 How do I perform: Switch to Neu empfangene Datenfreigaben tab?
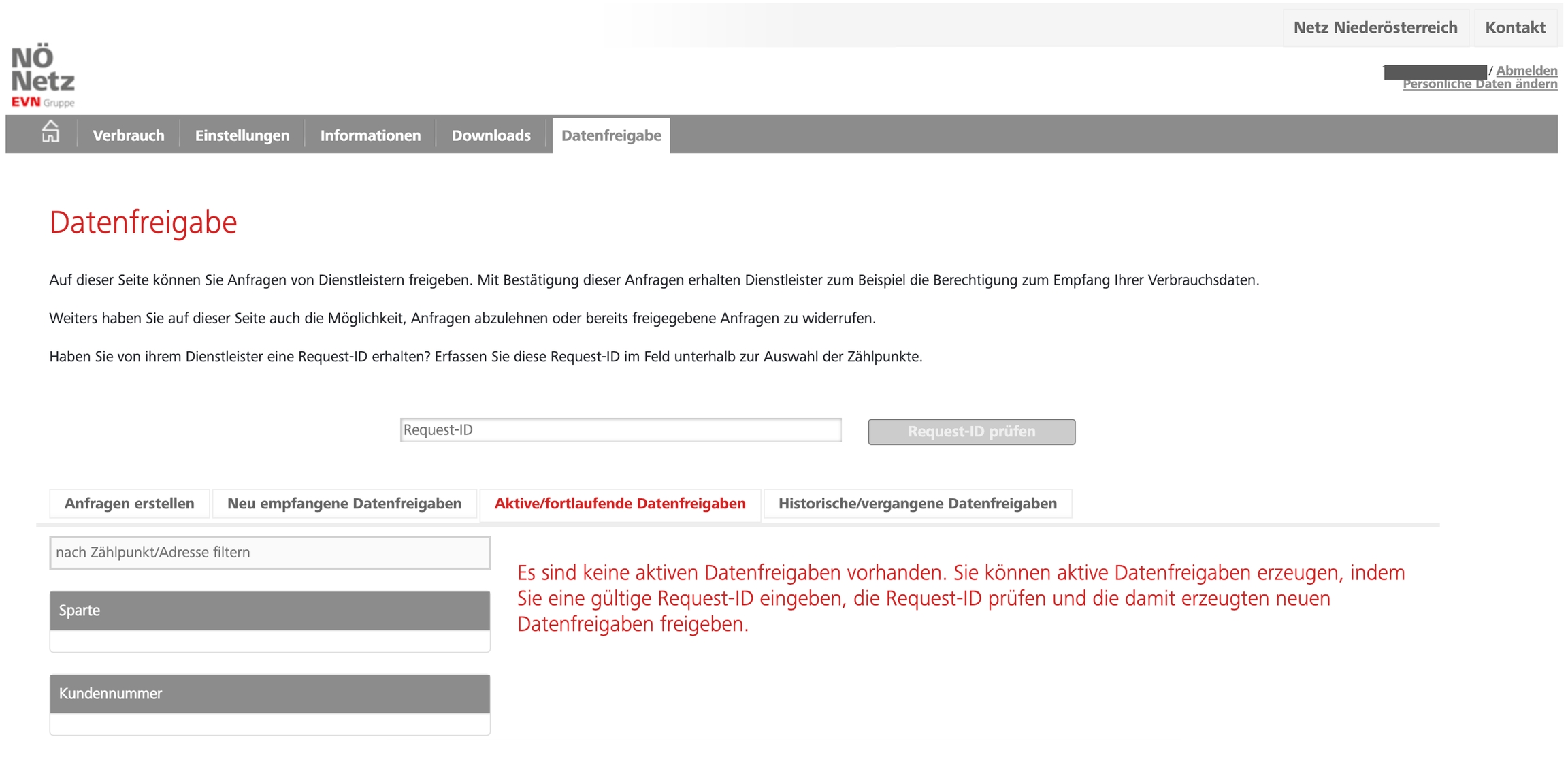[344, 504]
